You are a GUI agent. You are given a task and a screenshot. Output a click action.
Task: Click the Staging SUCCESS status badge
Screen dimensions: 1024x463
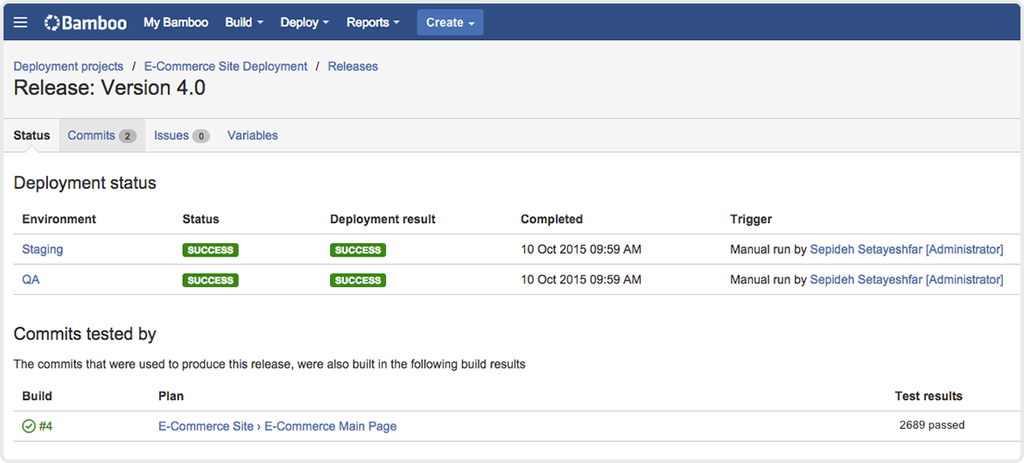210,250
